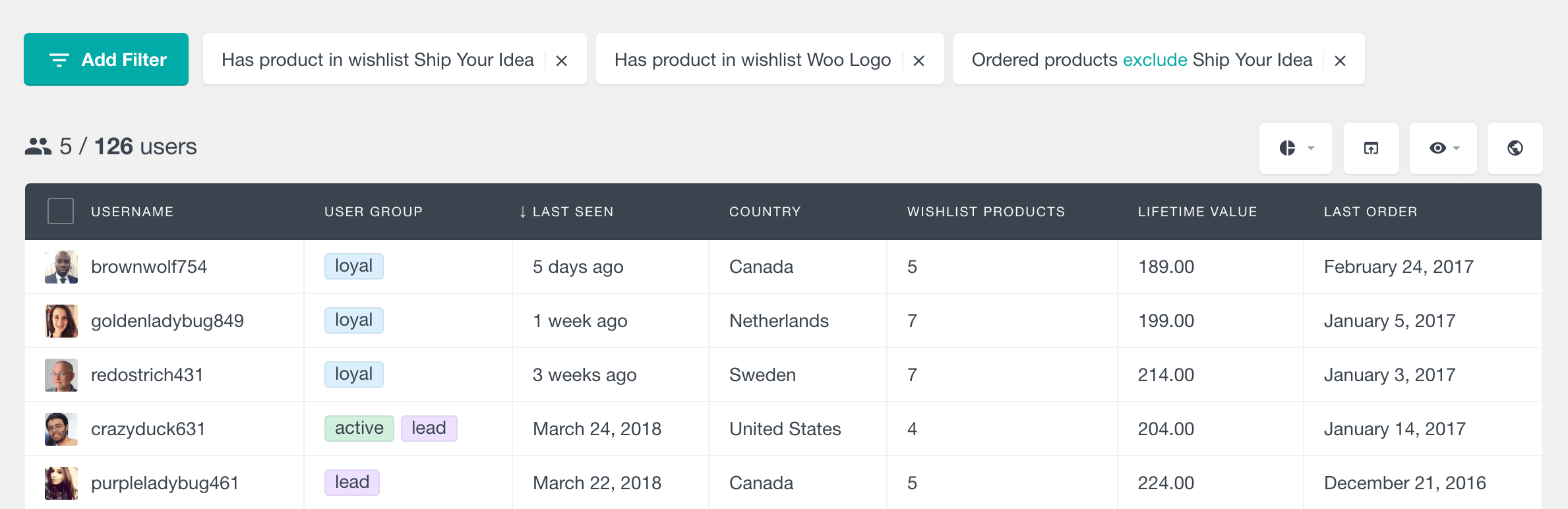The width and height of the screenshot is (1568, 509).
Task: Click the Add Filter button
Action: (106, 59)
